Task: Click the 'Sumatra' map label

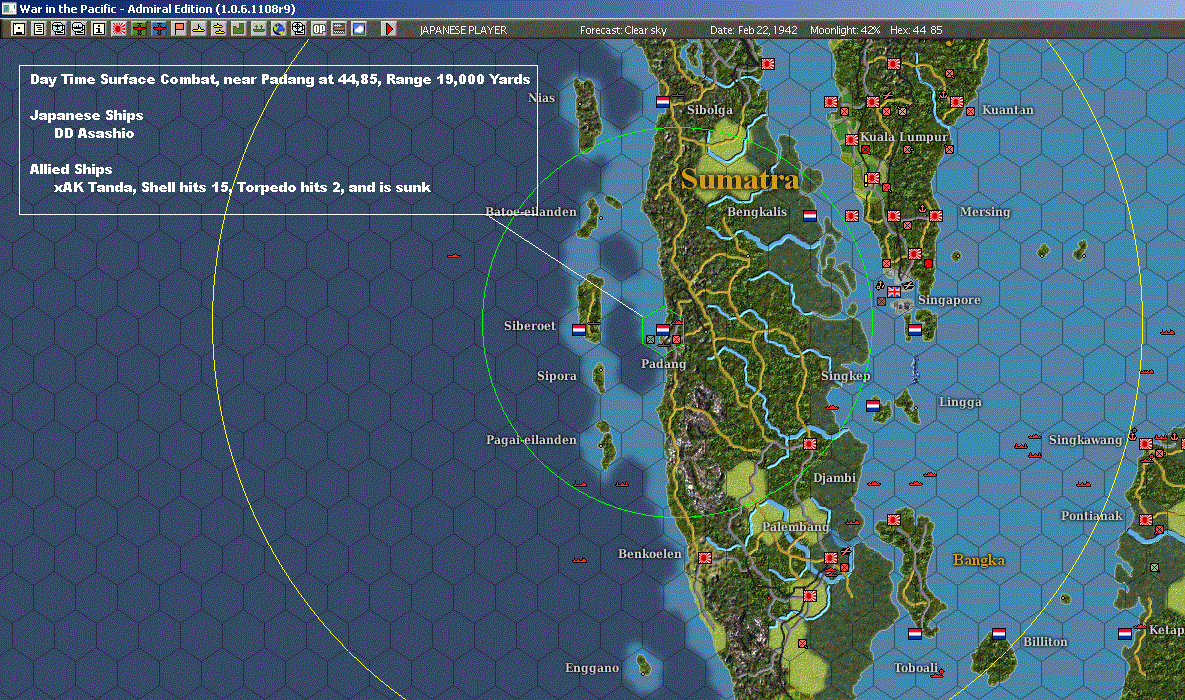Action: coord(740,179)
